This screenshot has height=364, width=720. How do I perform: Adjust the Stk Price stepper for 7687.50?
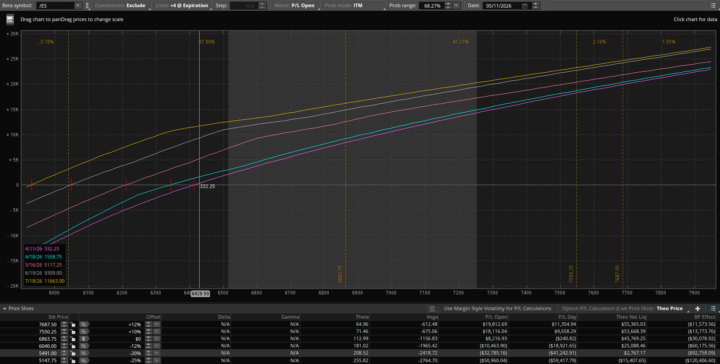[x=64, y=324]
